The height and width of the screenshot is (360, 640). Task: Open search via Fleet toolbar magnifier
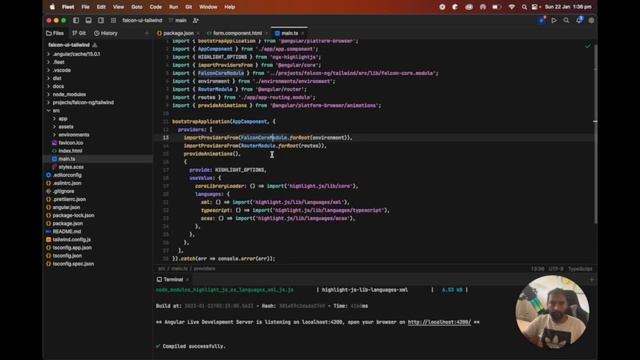pos(566,20)
